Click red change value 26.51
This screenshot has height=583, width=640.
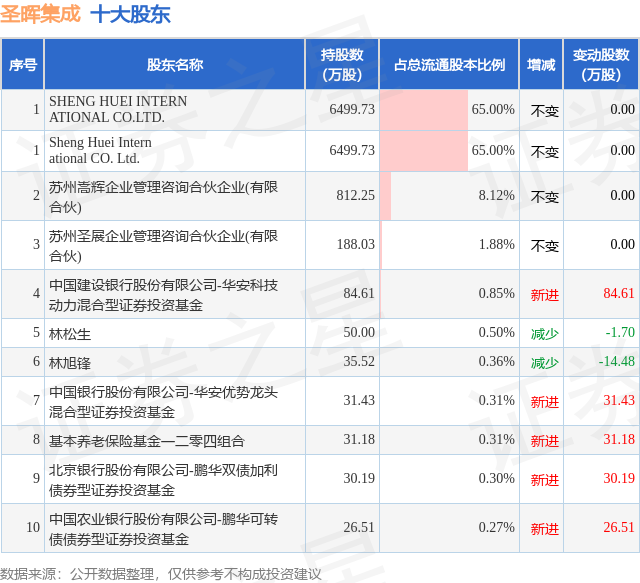coord(619,527)
